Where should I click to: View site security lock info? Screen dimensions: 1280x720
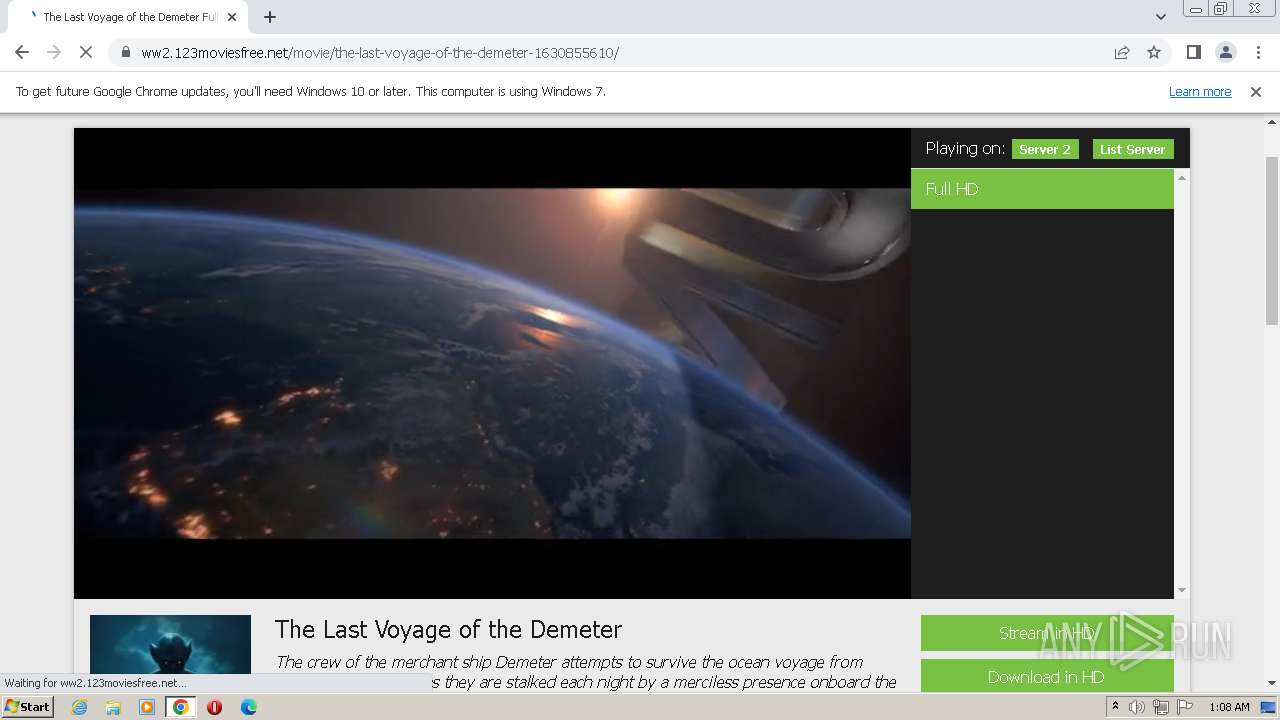pos(125,52)
